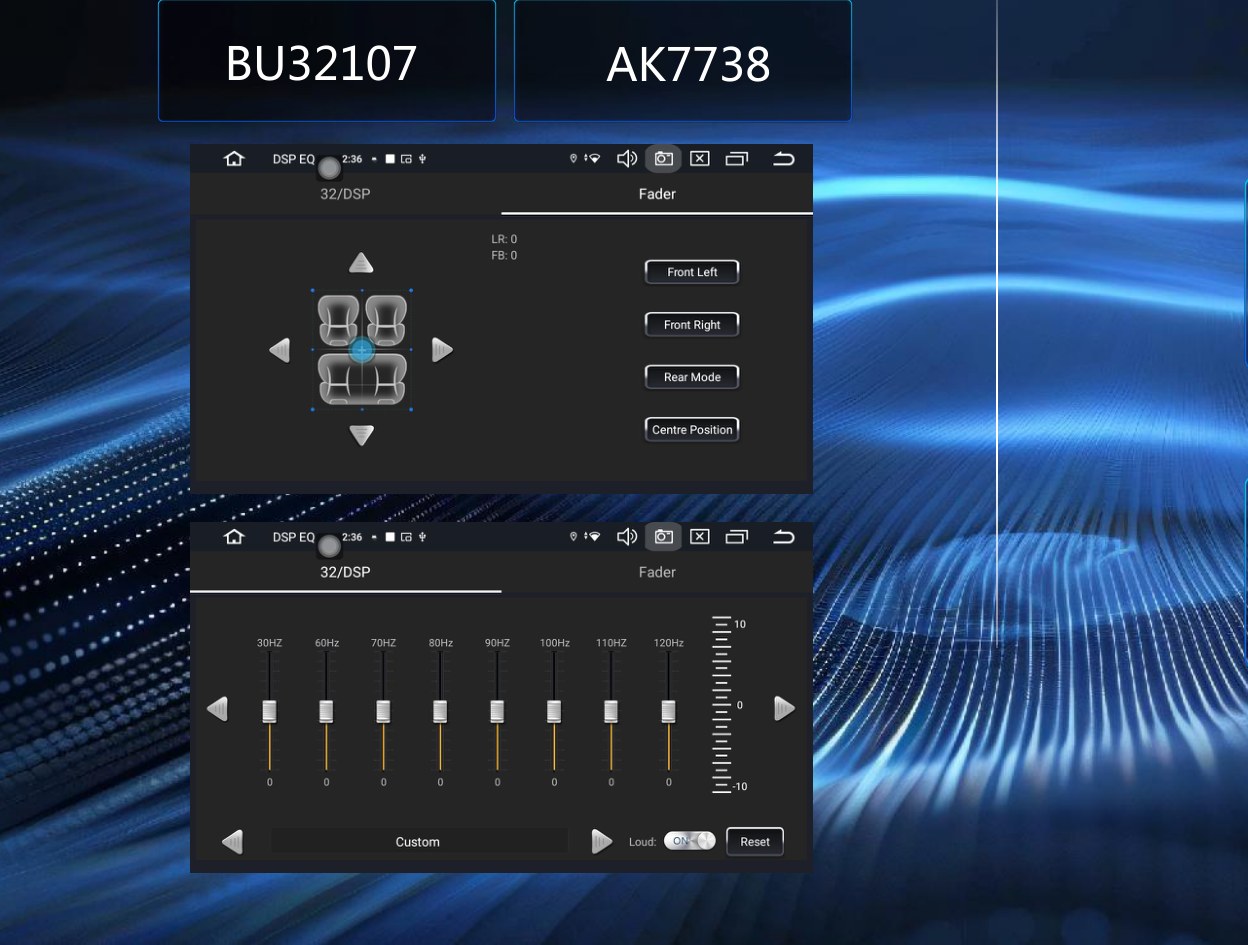Select next EQ preset right of Custom

point(602,842)
